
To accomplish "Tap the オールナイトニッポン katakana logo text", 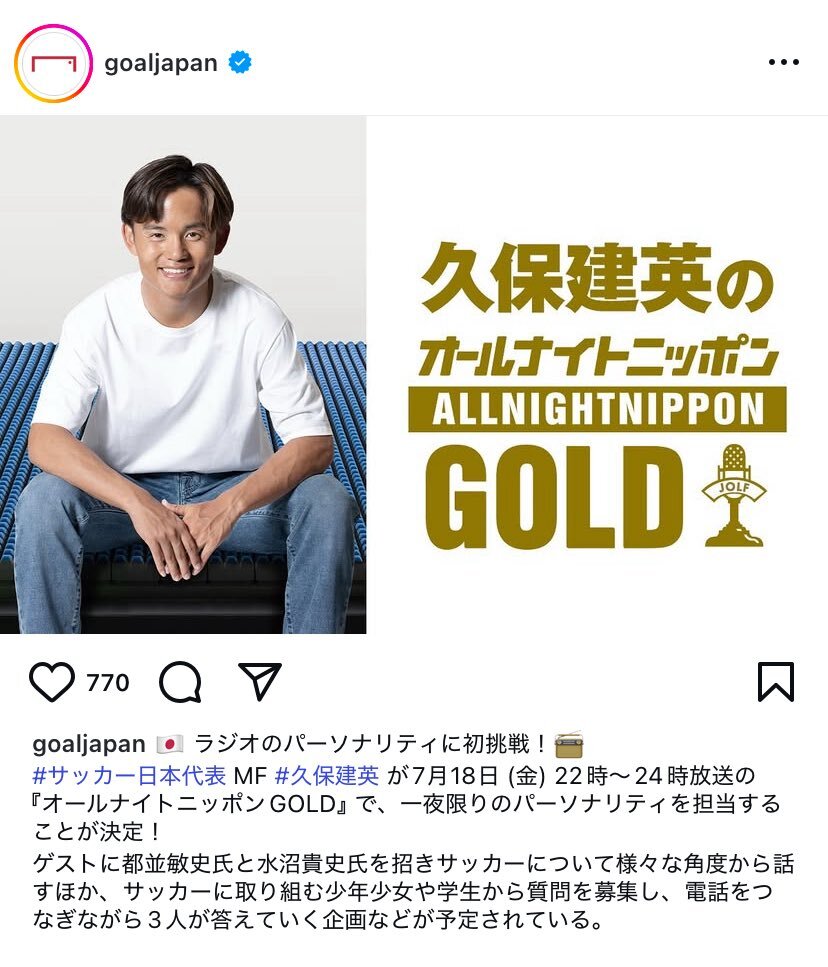I will click(x=597, y=356).
